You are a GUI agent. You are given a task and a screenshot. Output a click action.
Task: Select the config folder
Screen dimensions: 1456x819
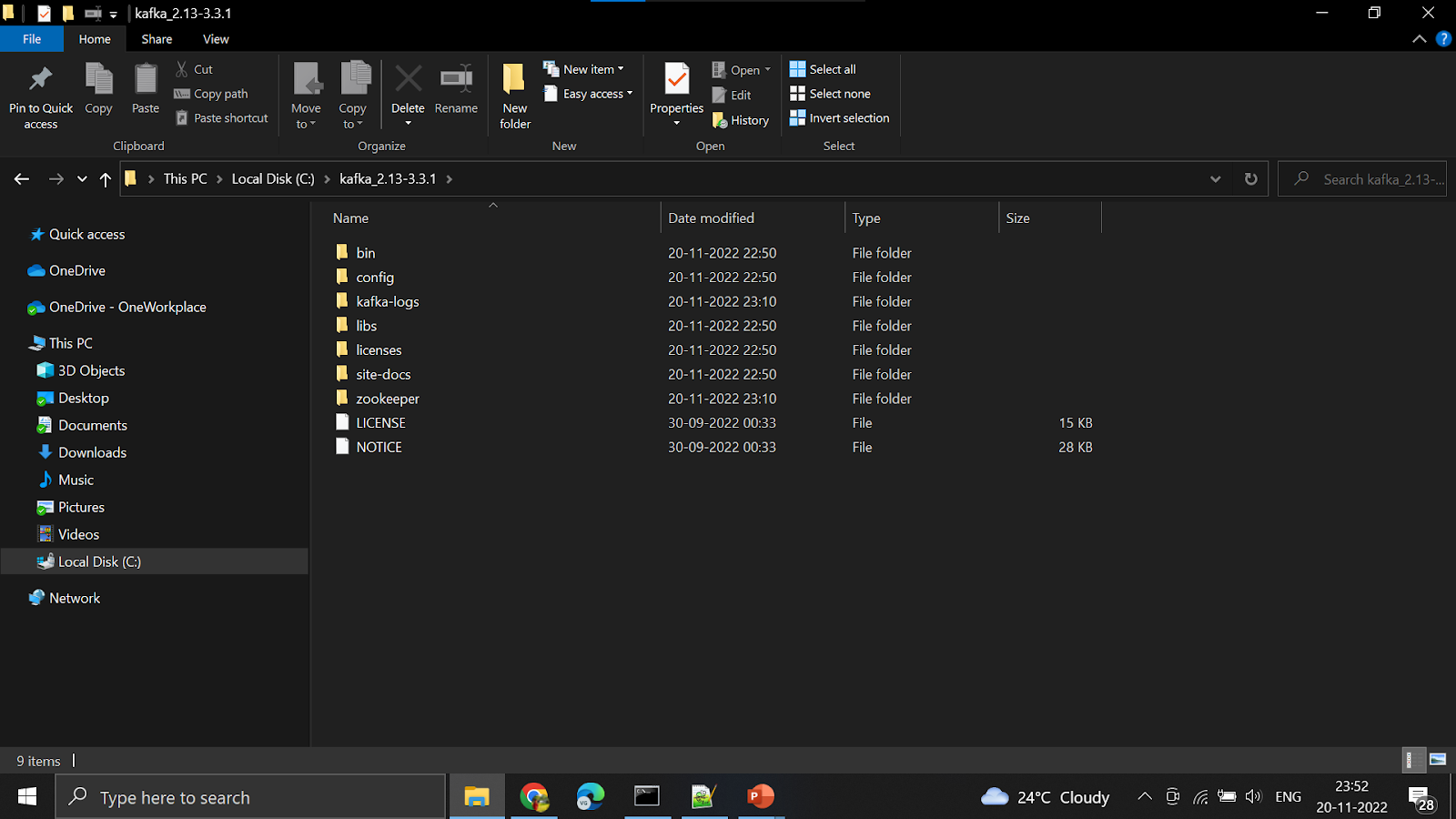point(375,278)
